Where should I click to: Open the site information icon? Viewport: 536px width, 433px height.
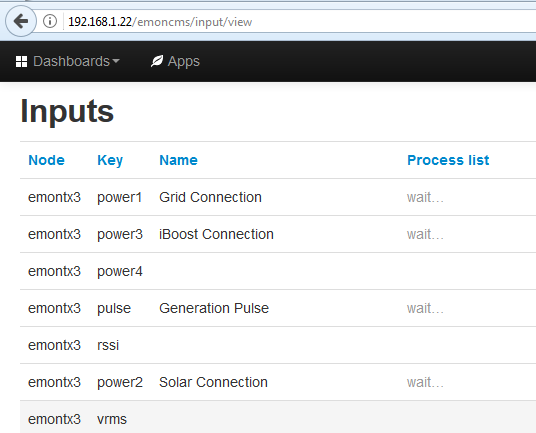[x=50, y=21]
